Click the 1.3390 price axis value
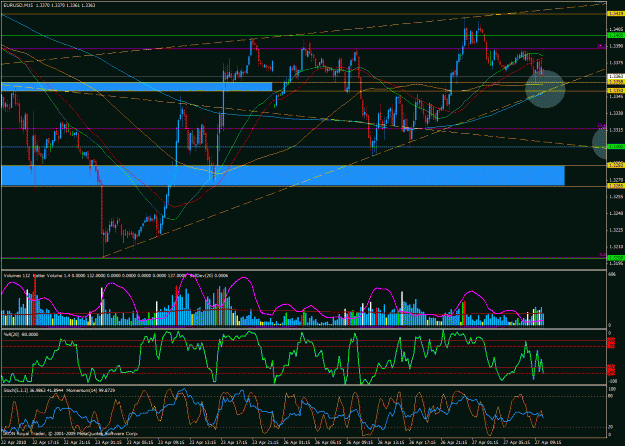This screenshot has width=625, height=446. pyautogui.click(x=615, y=46)
